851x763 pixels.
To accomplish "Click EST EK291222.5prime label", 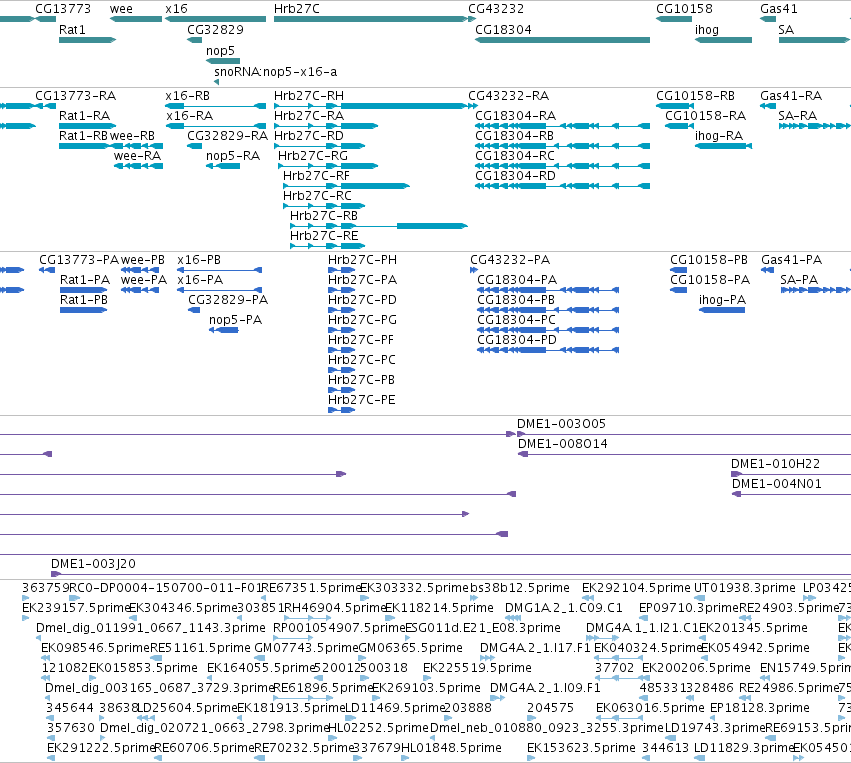I will (x=100, y=748).
